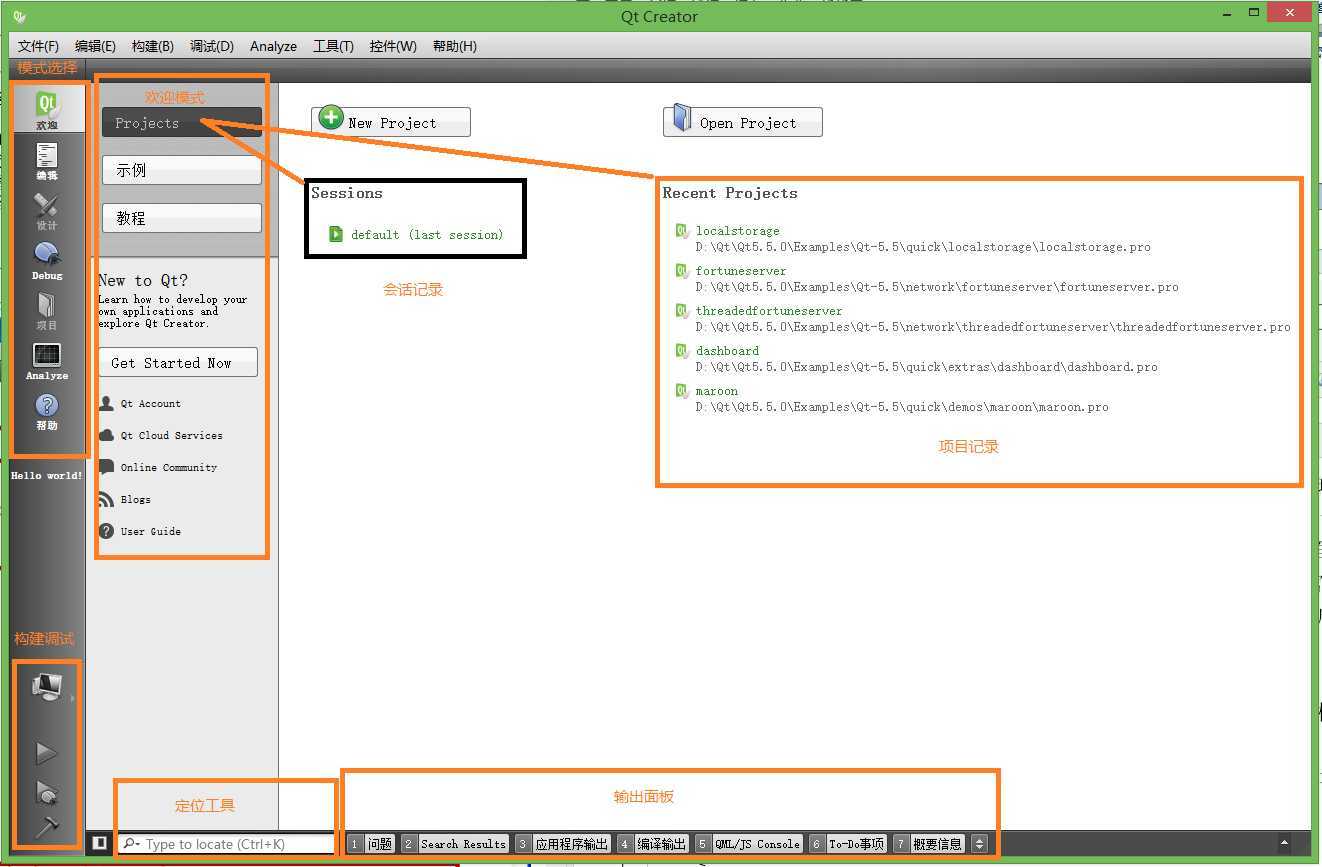Show the 4 编译输出 pane
1322x867 pixels.
pos(653,844)
